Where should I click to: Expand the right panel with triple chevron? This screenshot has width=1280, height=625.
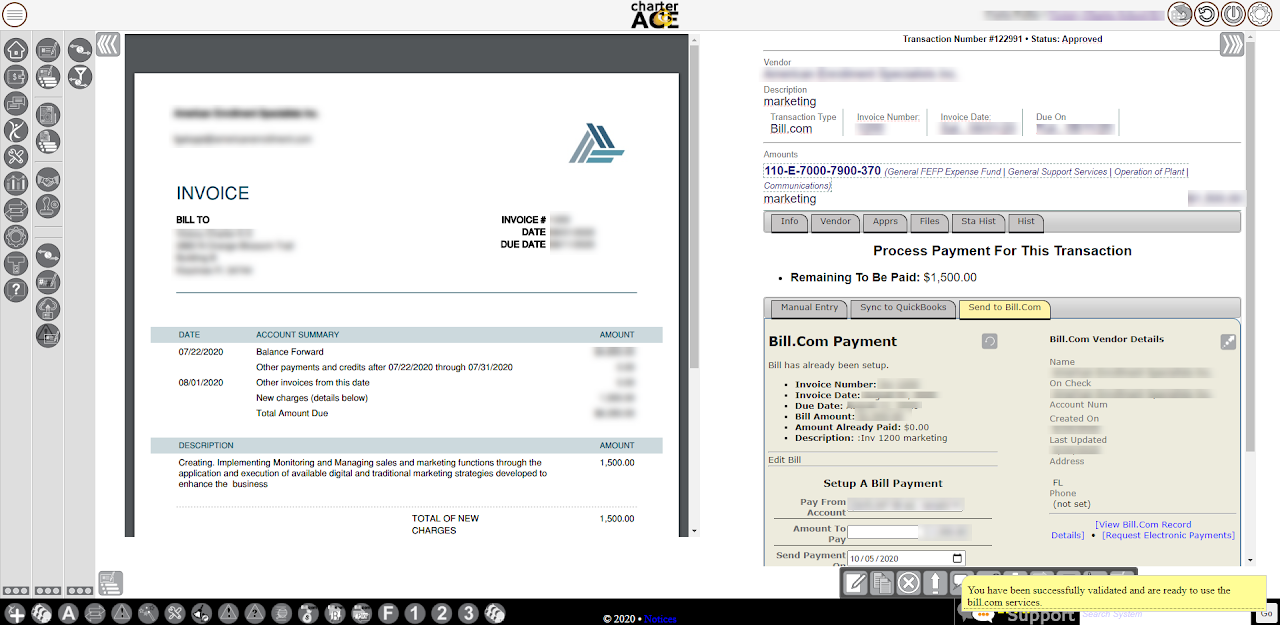pos(1231,45)
